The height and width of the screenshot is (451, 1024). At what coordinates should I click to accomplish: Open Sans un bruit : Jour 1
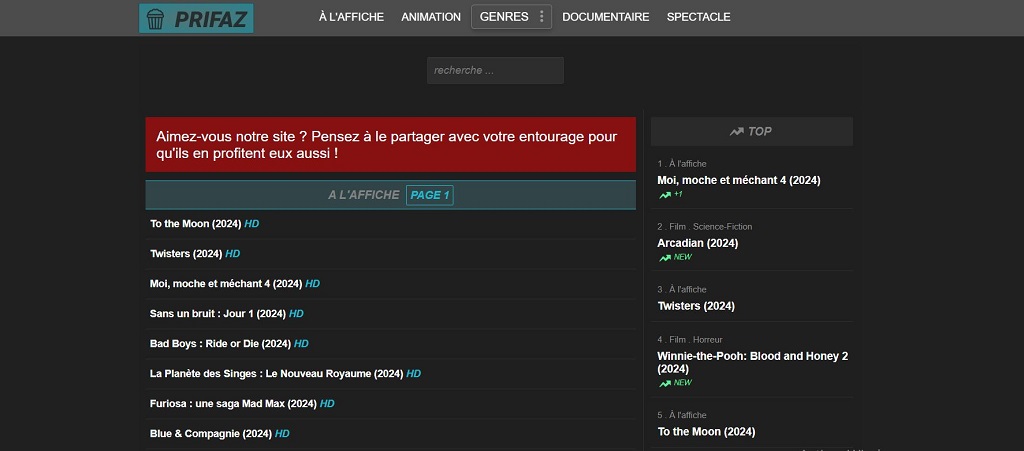[218, 314]
